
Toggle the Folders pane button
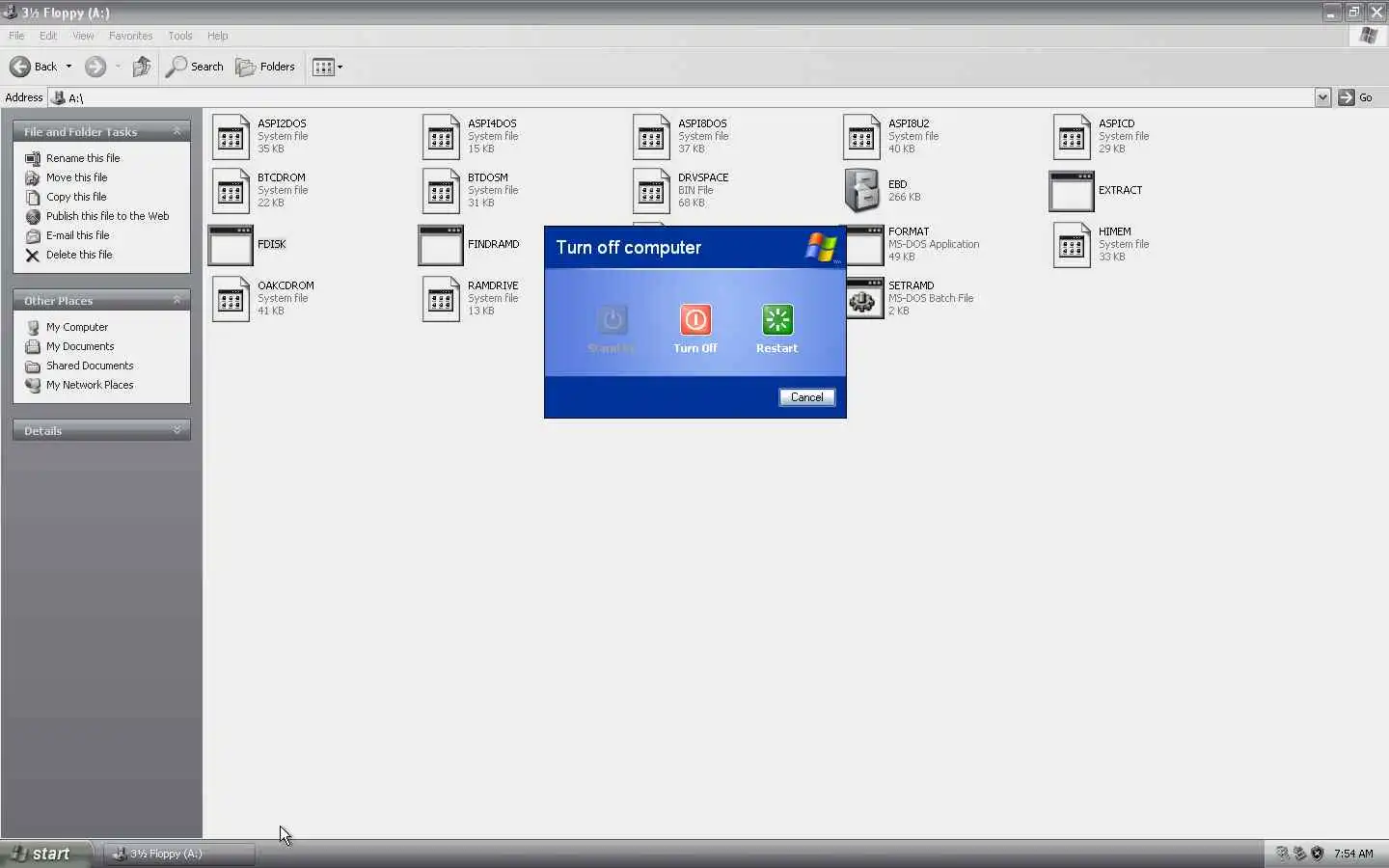pyautogui.click(x=265, y=67)
